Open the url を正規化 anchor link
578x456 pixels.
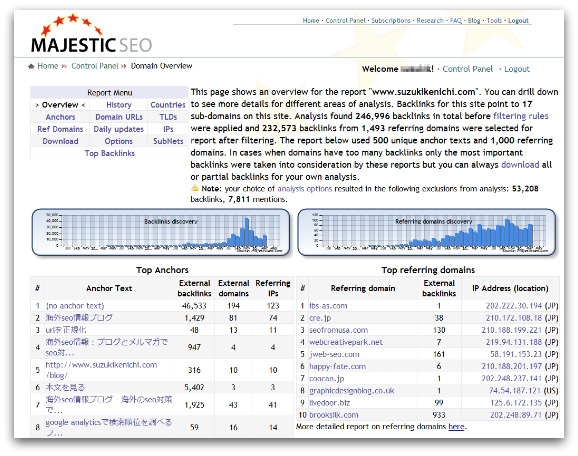tap(66, 330)
